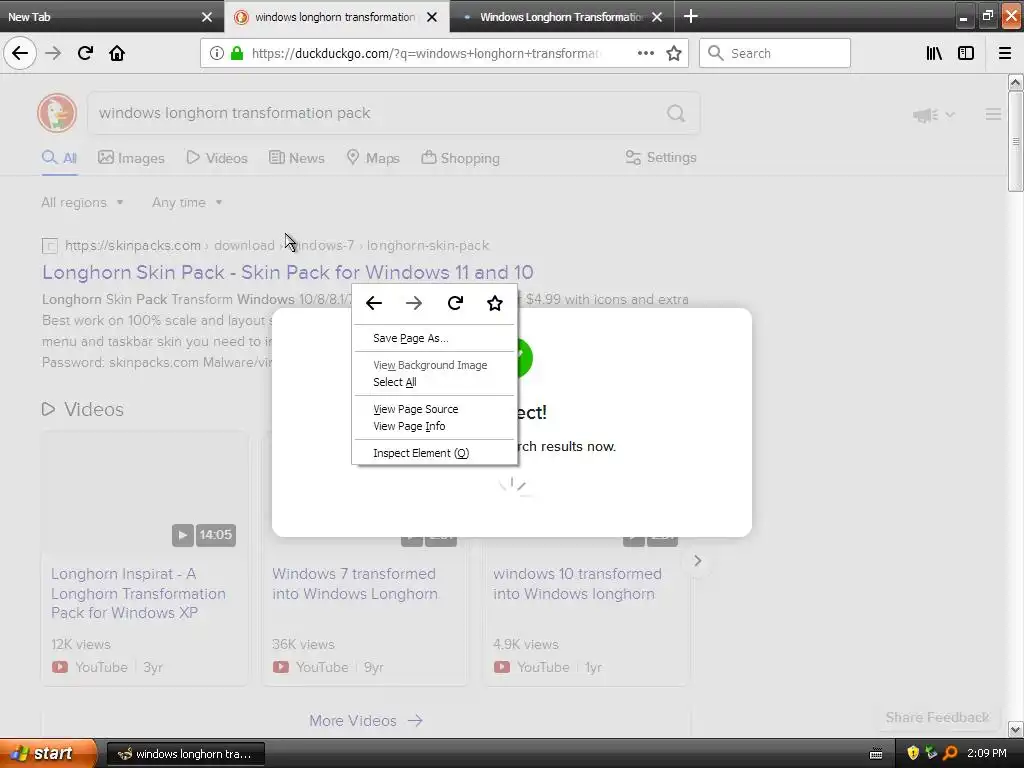Viewport: 1024px width, 768px height.
Task: Click the More Videos link
Action: (366, 720)
